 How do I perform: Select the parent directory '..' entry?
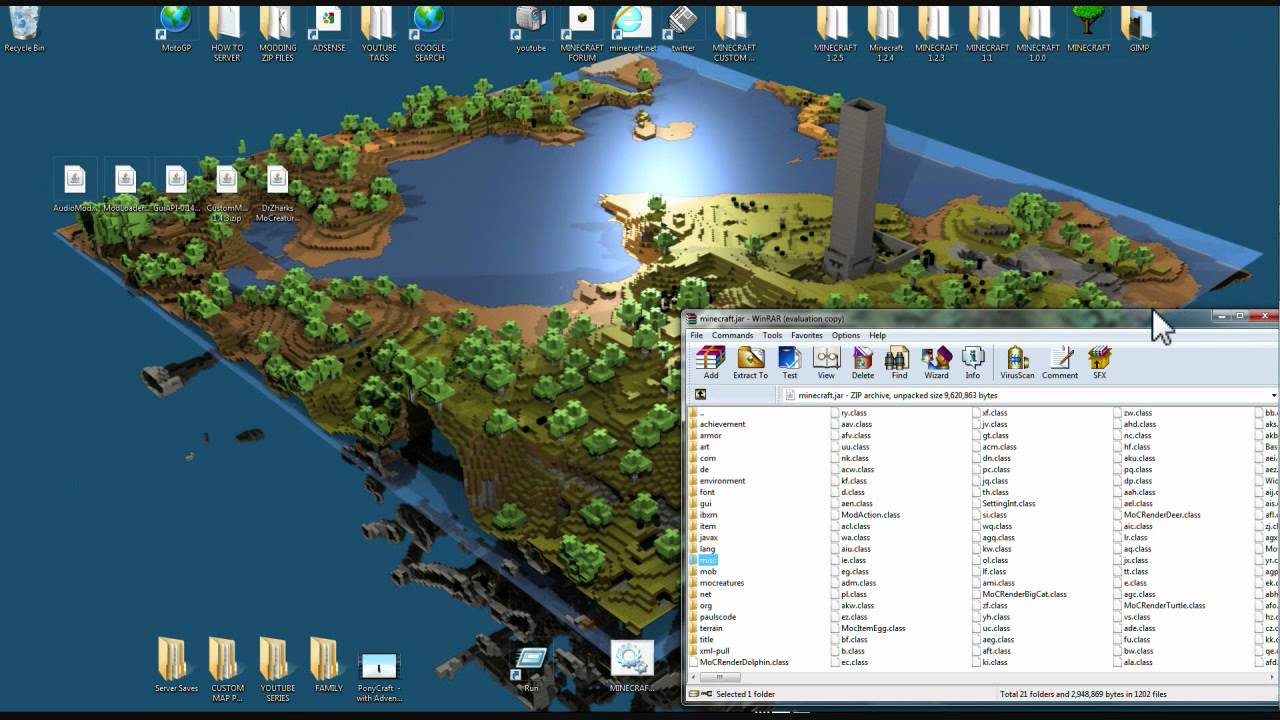pos(696,412)
